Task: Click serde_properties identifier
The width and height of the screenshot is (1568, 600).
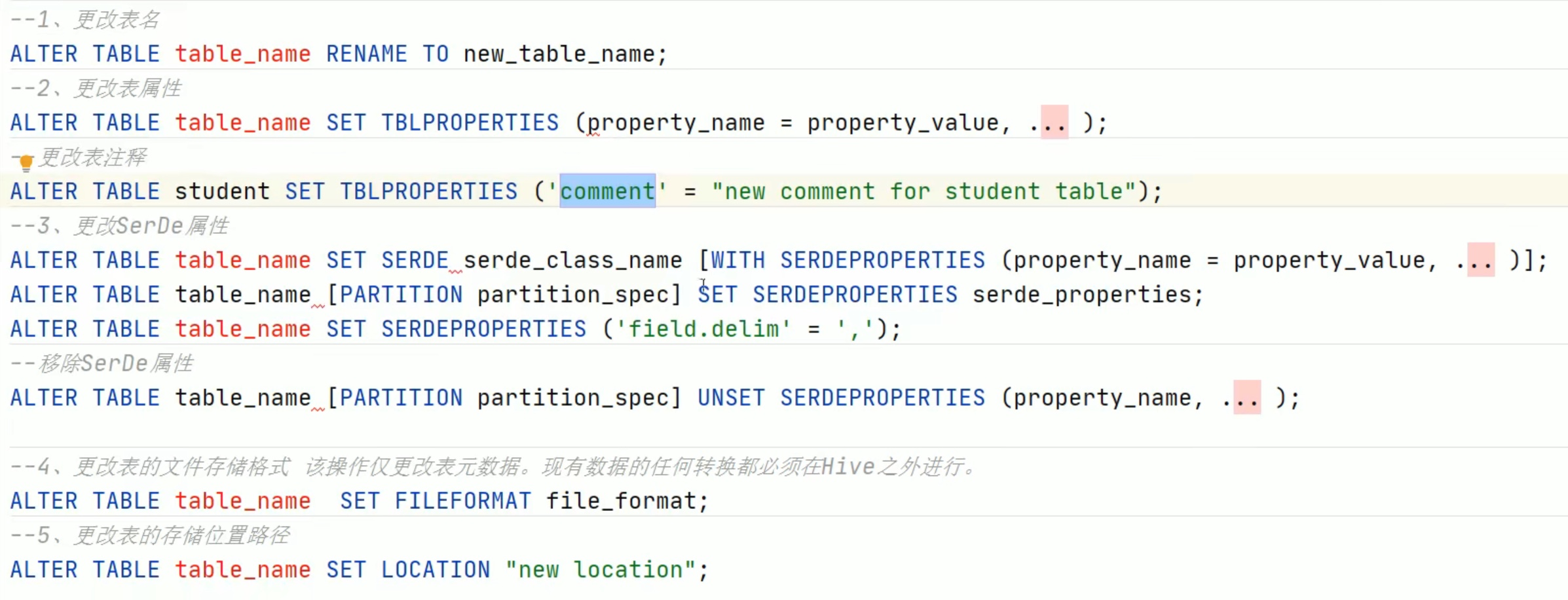Action: pos(1081,295)
